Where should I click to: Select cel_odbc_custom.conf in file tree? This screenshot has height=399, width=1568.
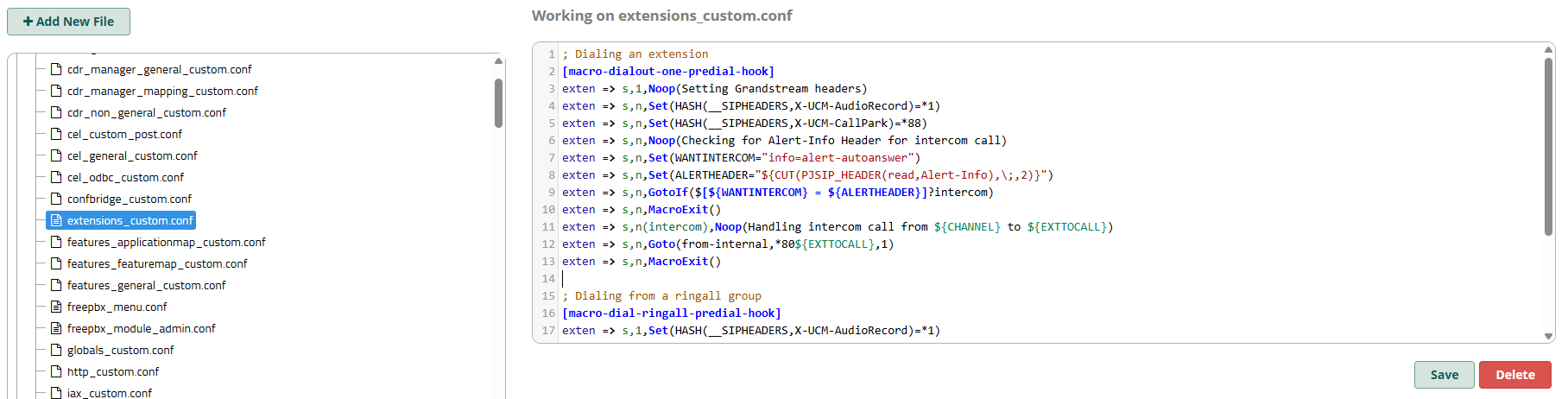[x=125, y=177]
